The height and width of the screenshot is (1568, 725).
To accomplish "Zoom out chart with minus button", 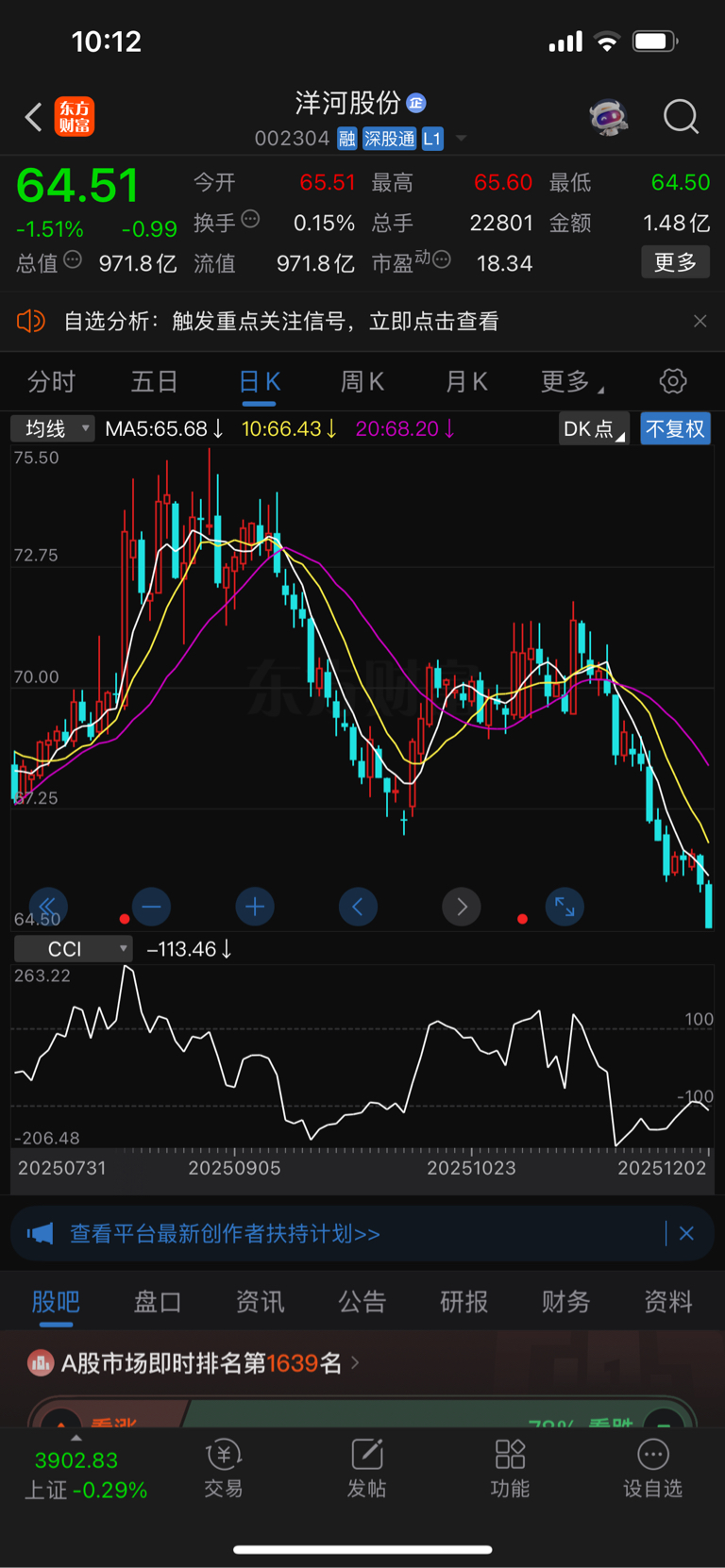I will click(151, 907).
